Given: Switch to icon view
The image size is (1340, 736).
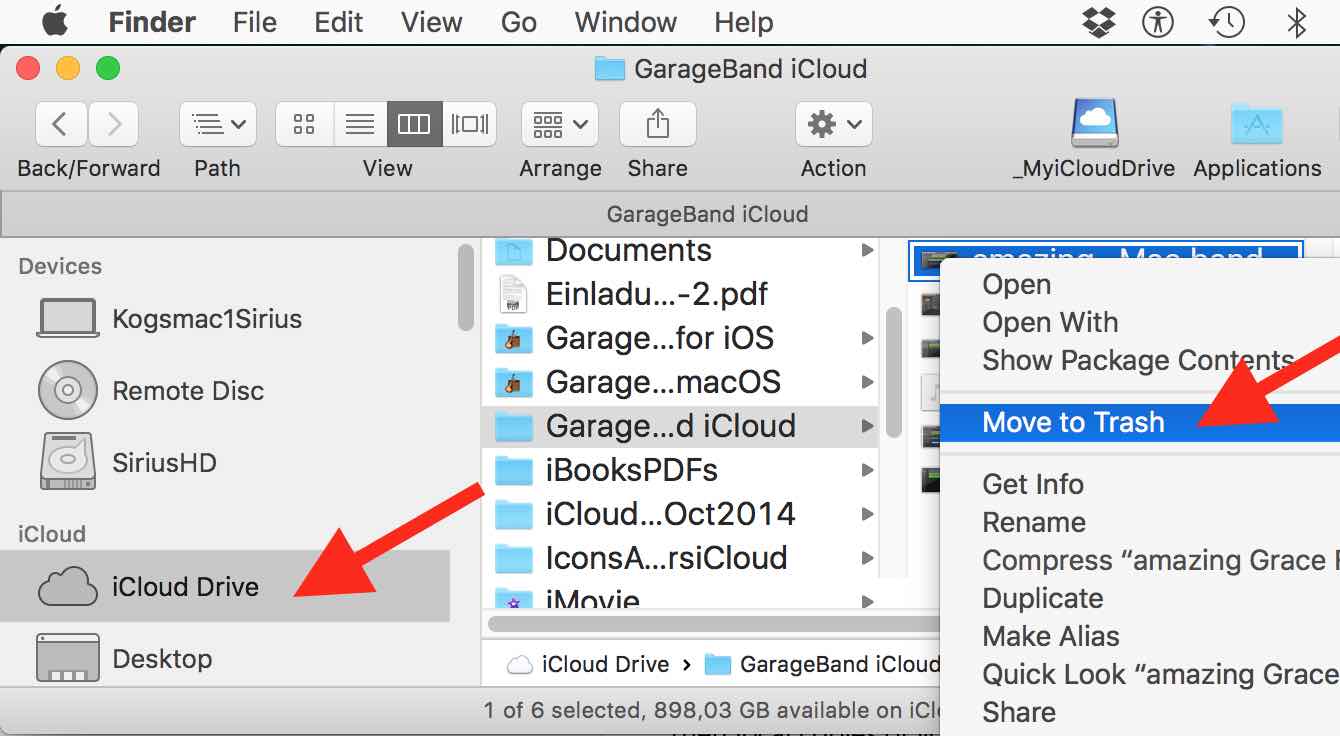Looking at the screenshot, I should coord(304,124).
